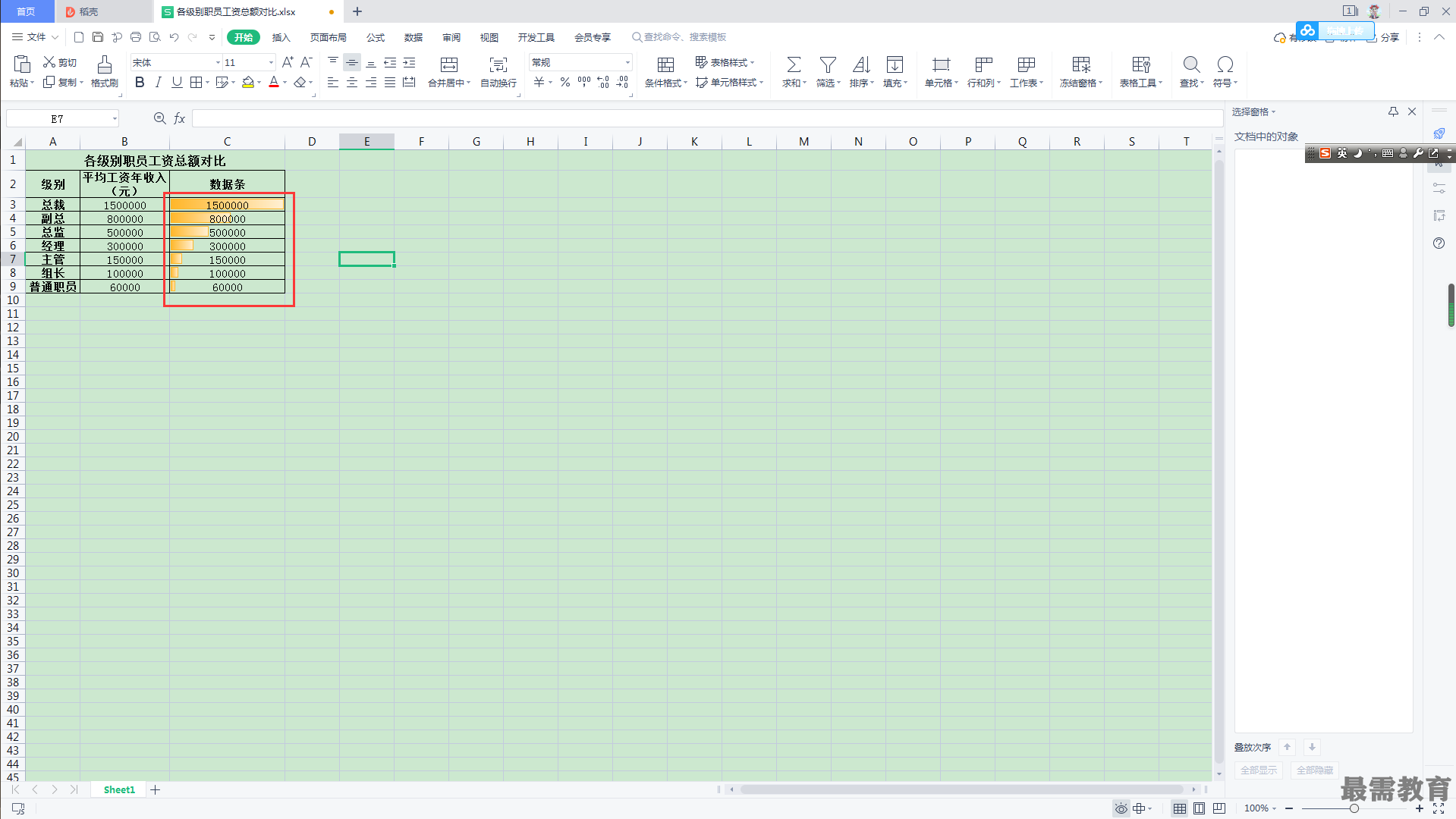Click the Table Tools (表格工具) icon

coord(1141,64)
